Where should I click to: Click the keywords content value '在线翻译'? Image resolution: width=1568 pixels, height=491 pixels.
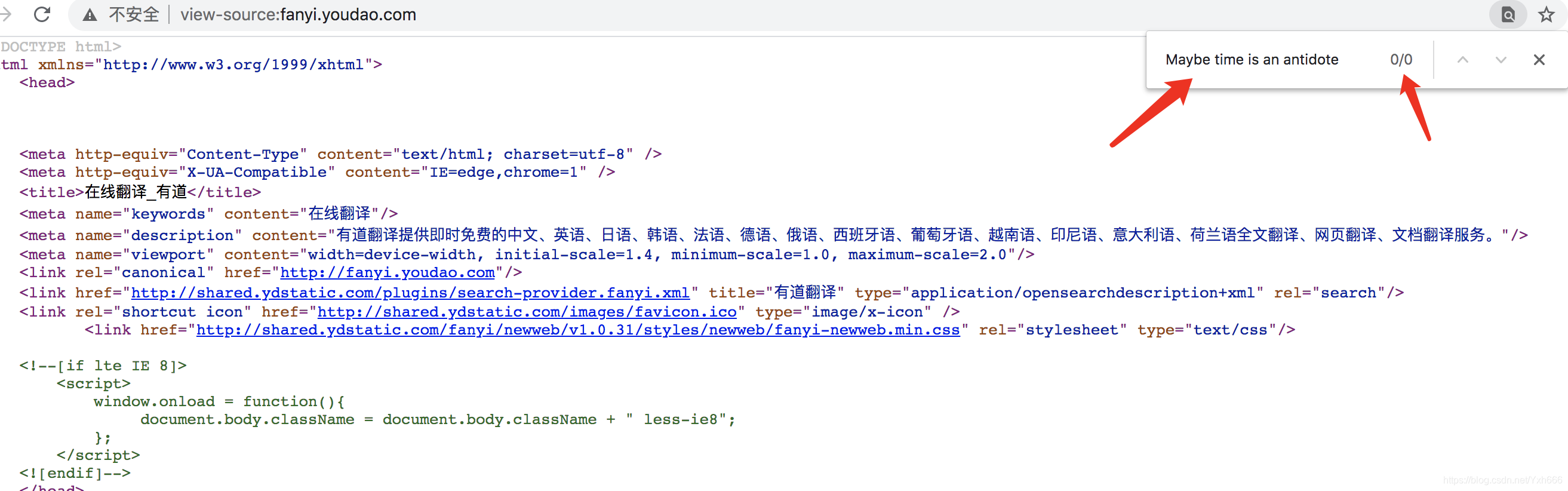tap(340, 214)
